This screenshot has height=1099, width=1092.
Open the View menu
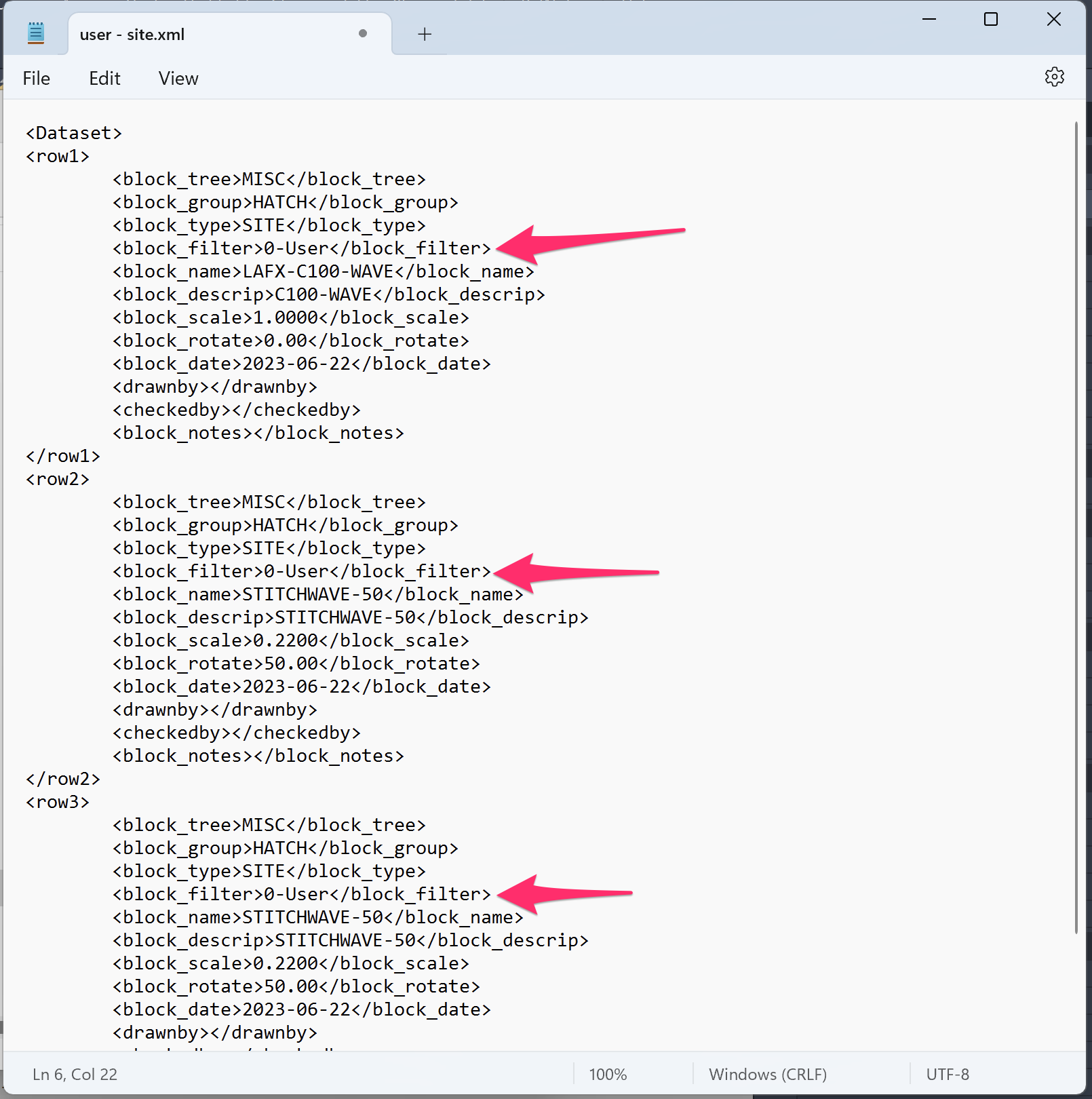point(178,79)
